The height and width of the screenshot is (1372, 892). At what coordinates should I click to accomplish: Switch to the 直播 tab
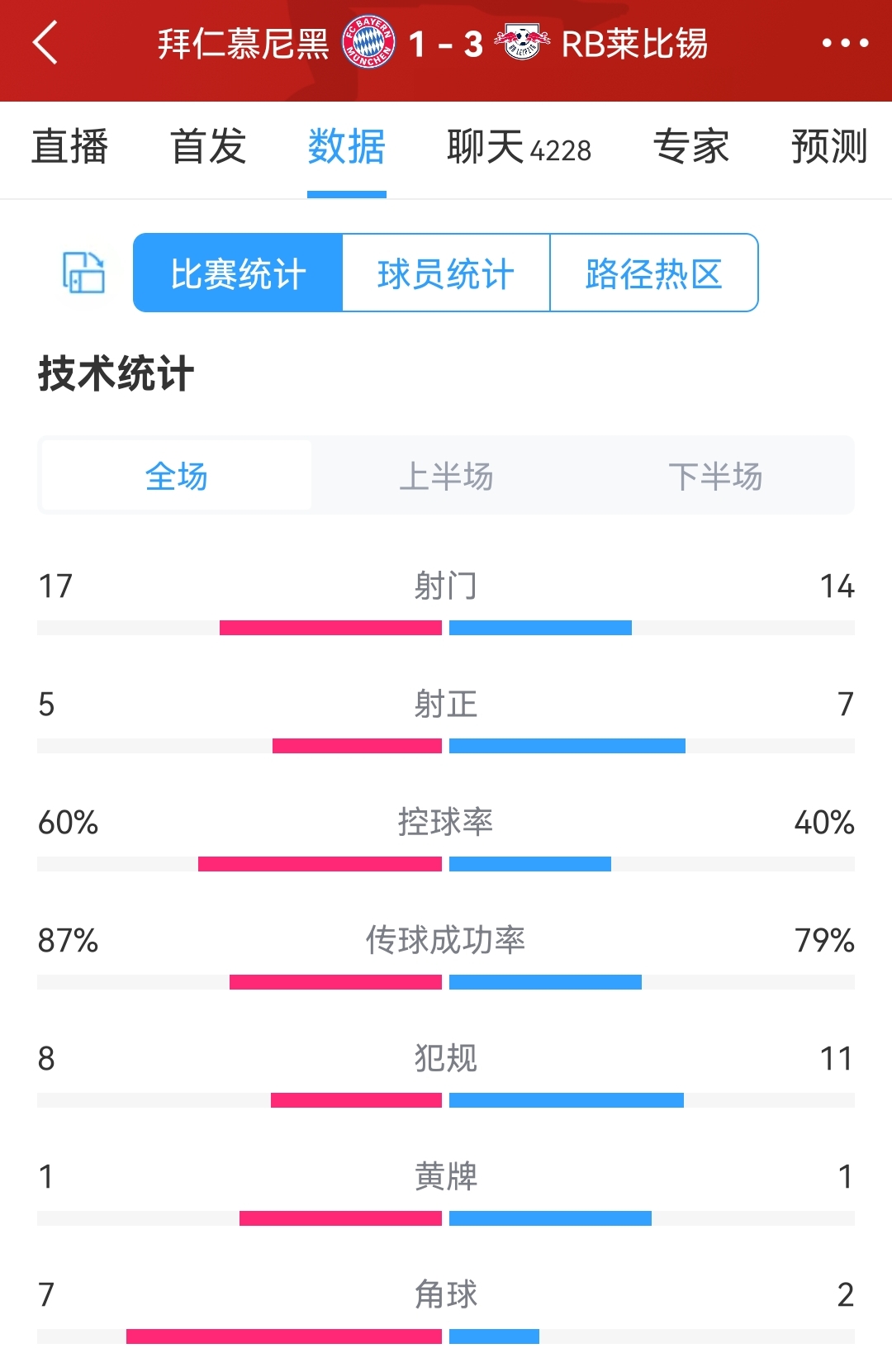pyautogui.click(x=69, y=147)
